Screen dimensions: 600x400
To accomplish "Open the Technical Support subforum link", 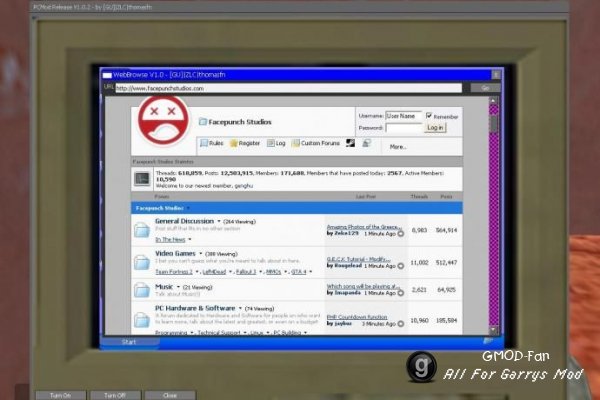I will 219,333.
